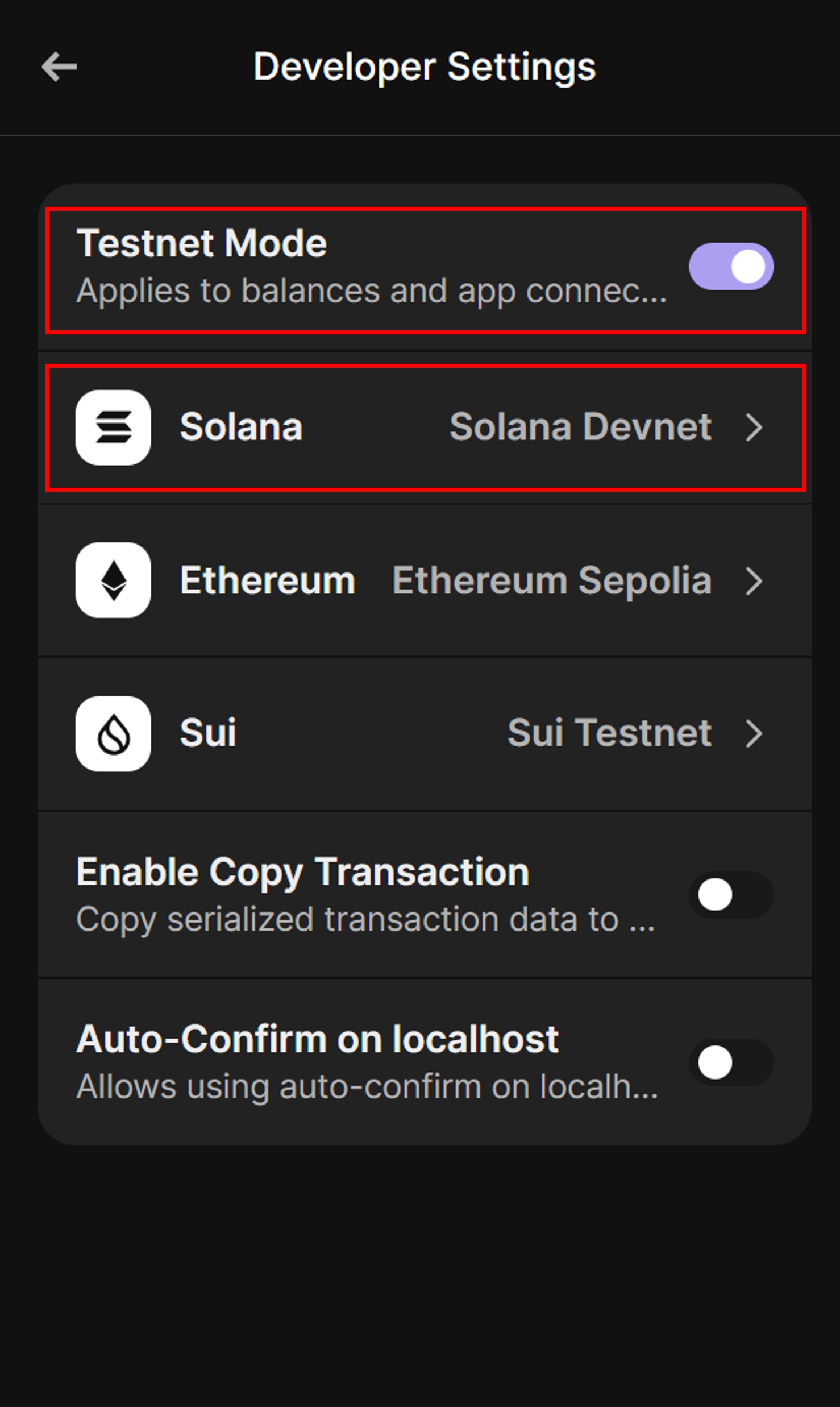Viewport: 840px width, 1407px height.
Task: Open the Sui row label
Action: (x=208, y=733)
